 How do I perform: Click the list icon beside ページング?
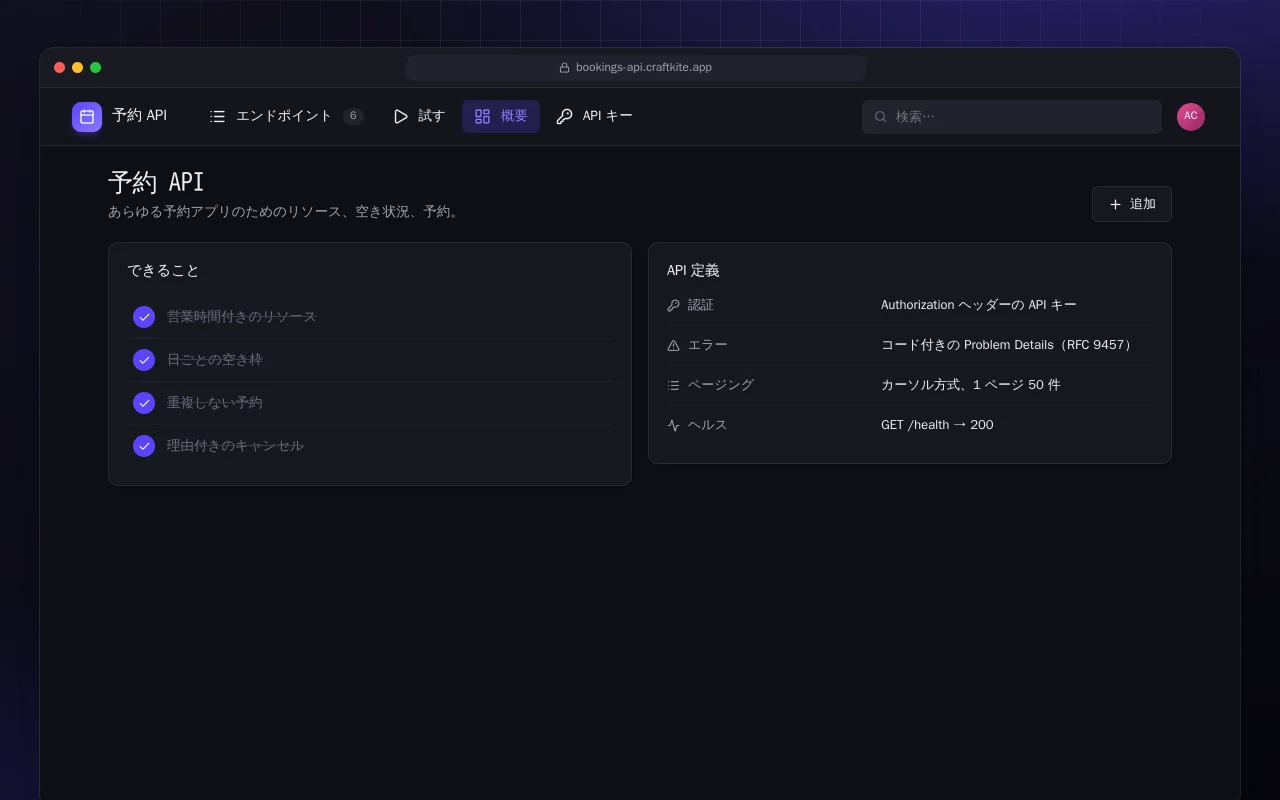pyautogui.click(x=673, y=385)
